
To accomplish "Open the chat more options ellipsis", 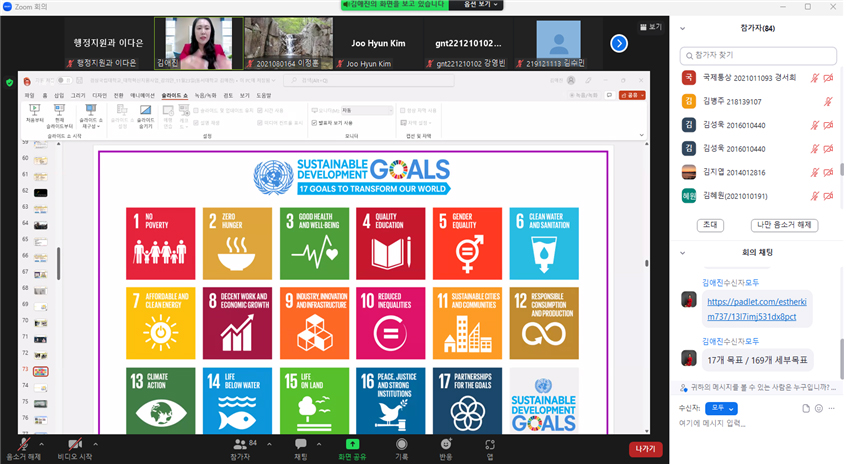I will click(x=831, y=408).
